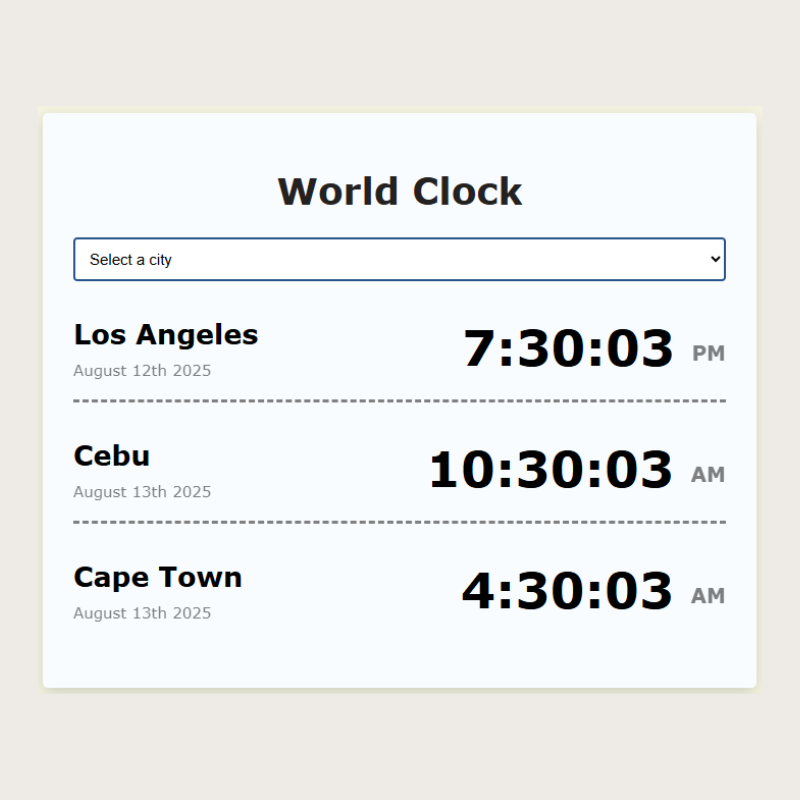
Task: Select the Los Angeles city label
Action: coord(166,335)
